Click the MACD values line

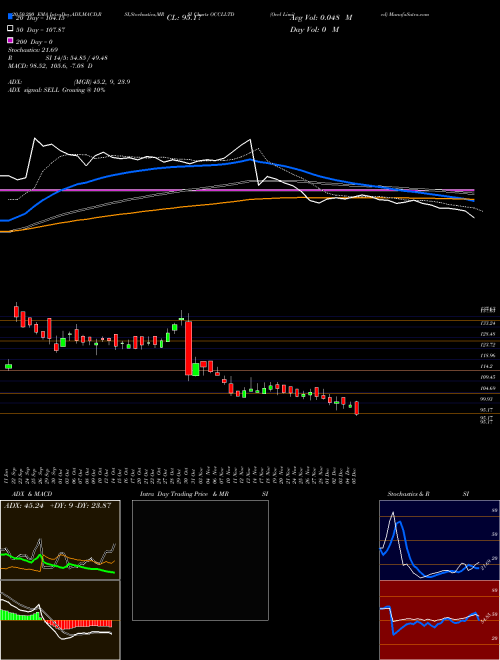pyautogui.click(x=50, y=66)
